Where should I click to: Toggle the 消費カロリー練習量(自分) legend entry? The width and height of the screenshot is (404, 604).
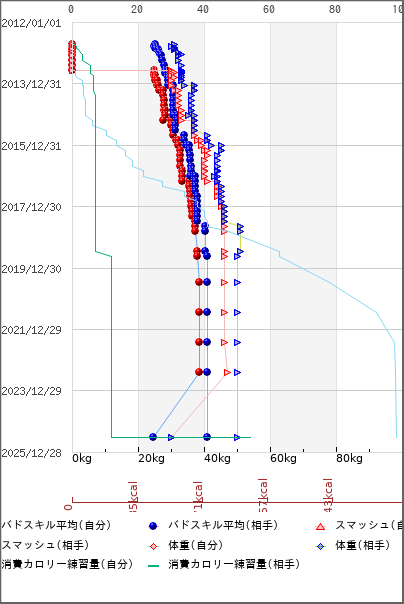coord(67,565)
